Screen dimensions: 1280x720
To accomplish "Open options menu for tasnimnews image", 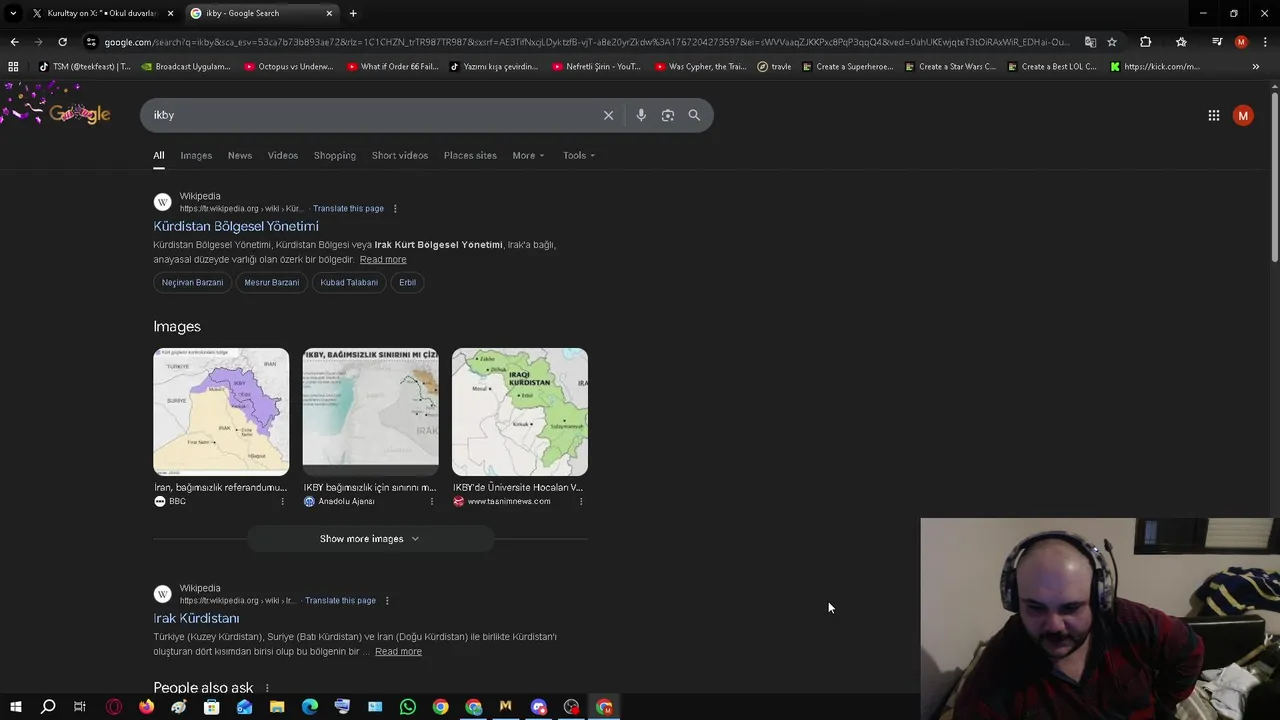I will [581, 501].
